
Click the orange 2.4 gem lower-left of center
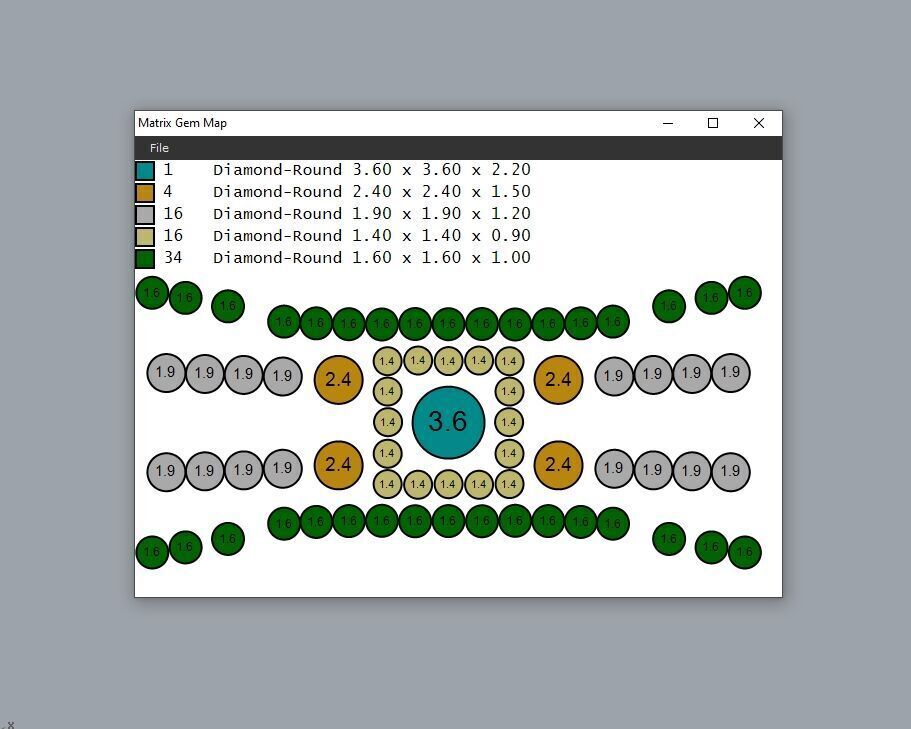(339, 465)
